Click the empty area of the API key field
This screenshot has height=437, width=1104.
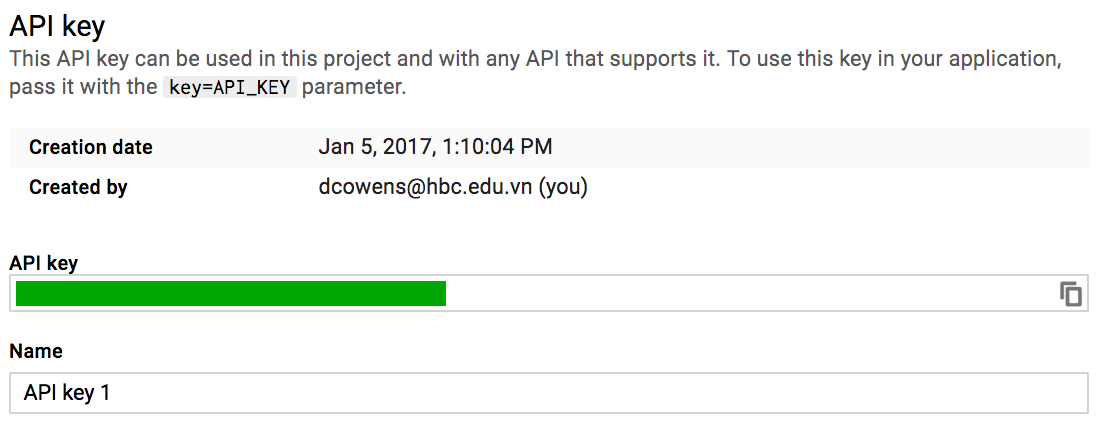pyautogui.click(x=746, y=293)
